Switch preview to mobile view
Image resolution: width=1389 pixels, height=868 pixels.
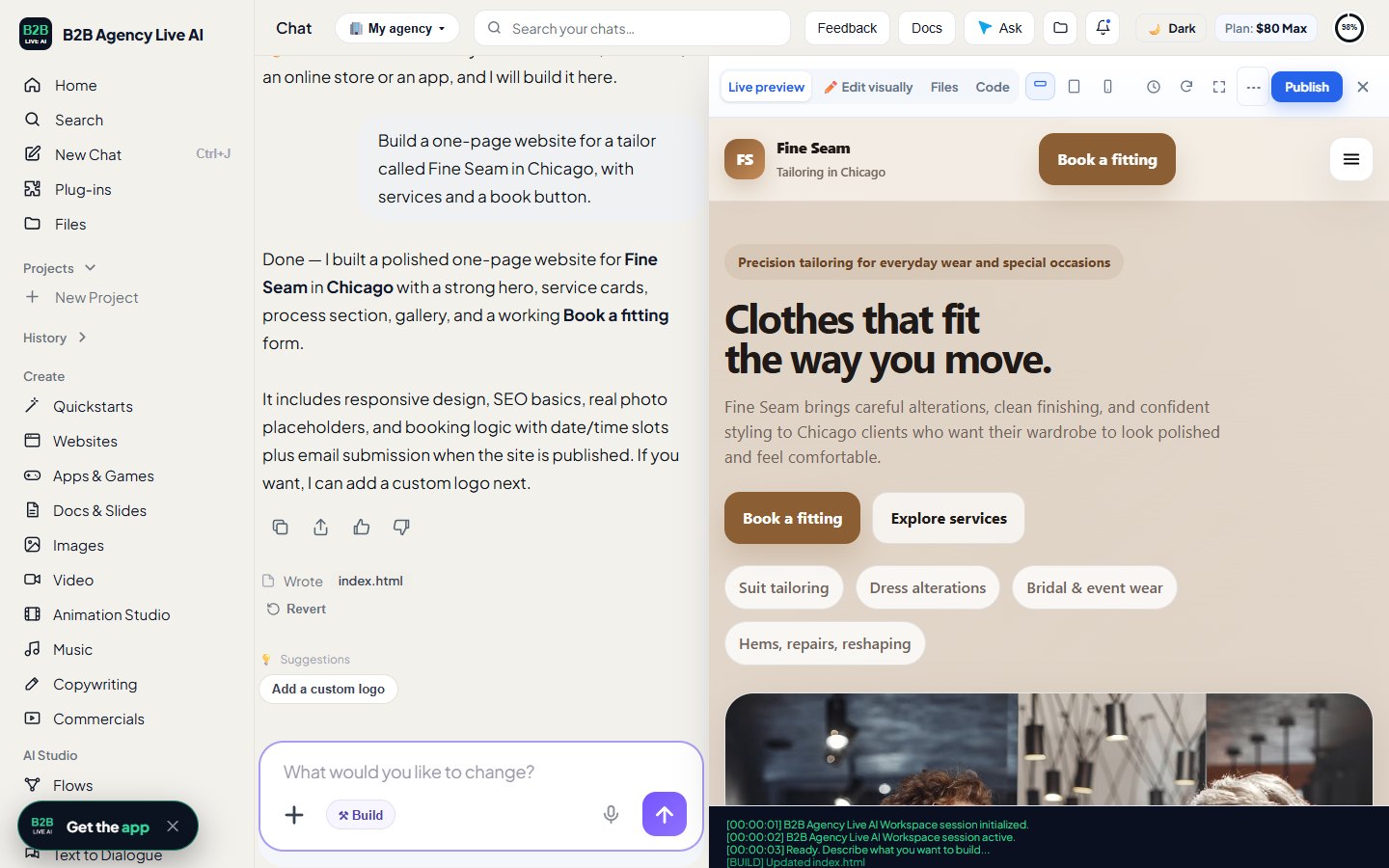[1107, 87]
